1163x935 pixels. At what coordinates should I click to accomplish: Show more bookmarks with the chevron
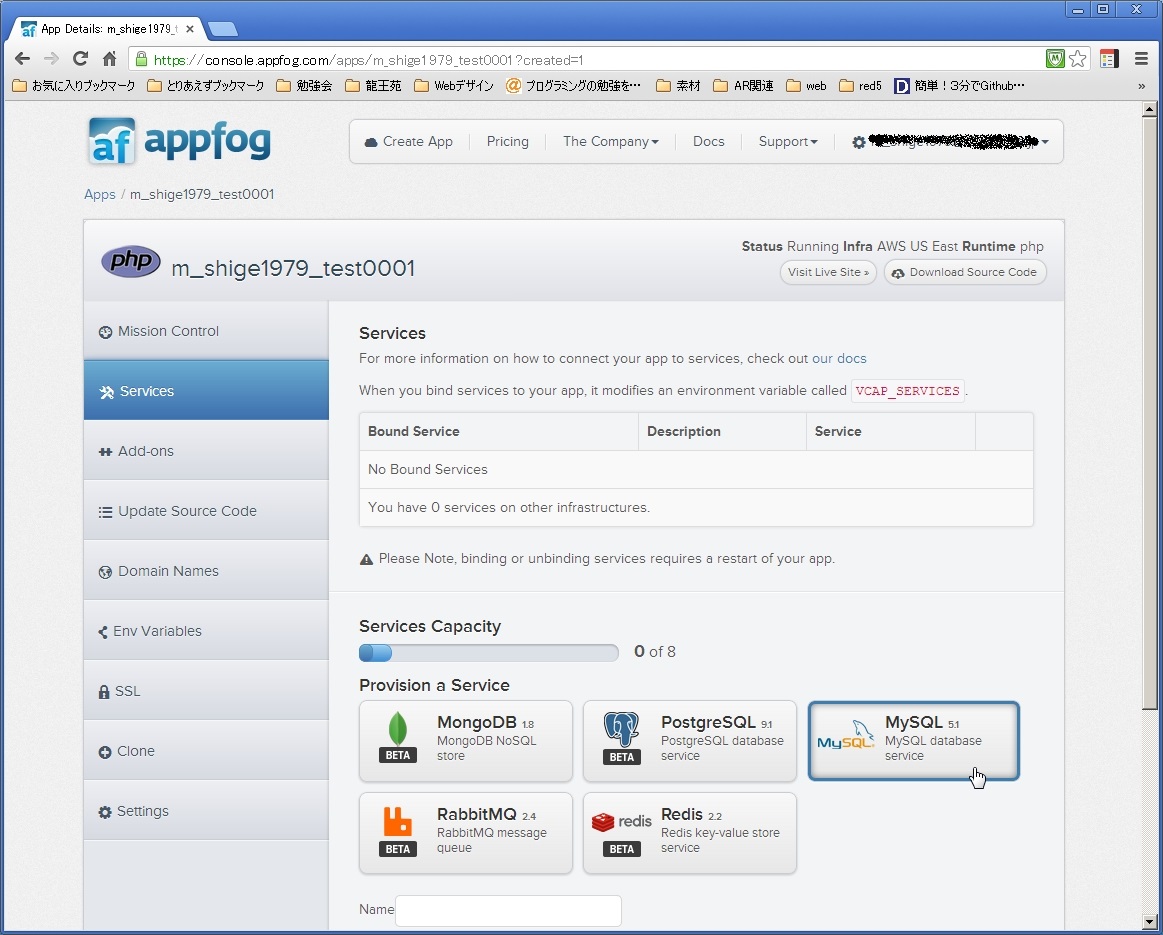pos(1141,86)
